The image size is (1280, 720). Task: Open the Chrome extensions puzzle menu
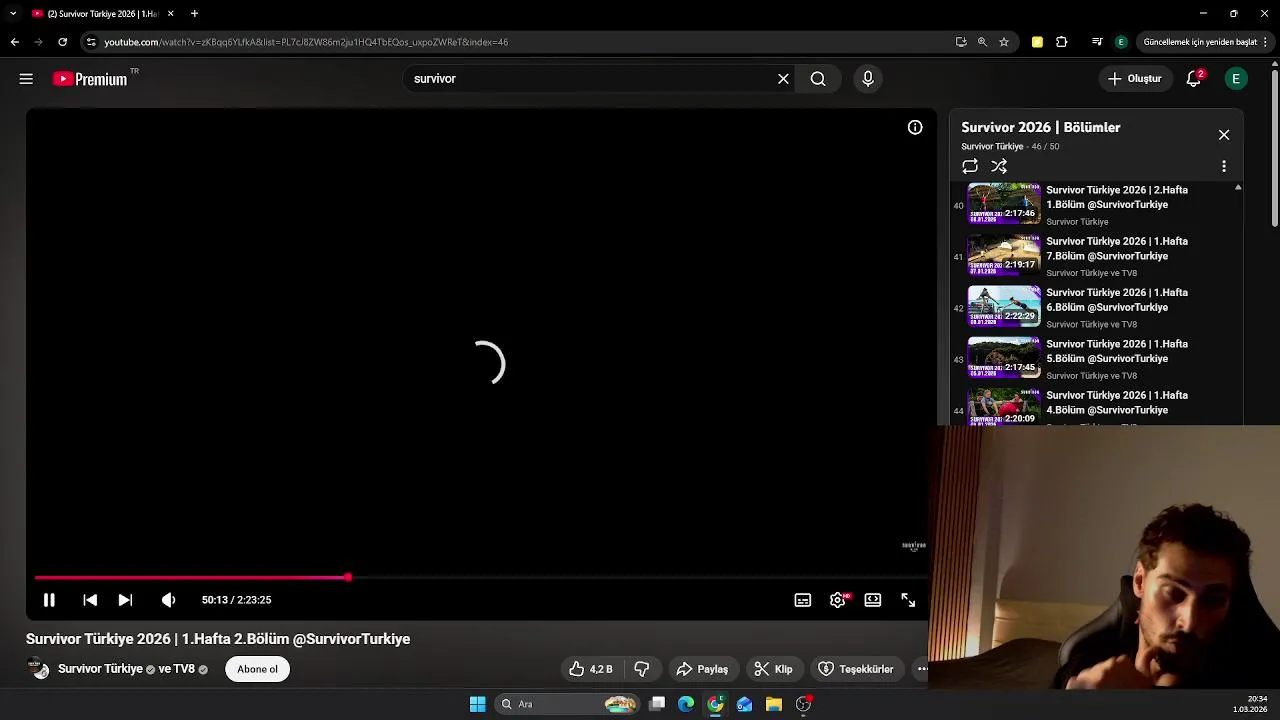[1062, 42]
